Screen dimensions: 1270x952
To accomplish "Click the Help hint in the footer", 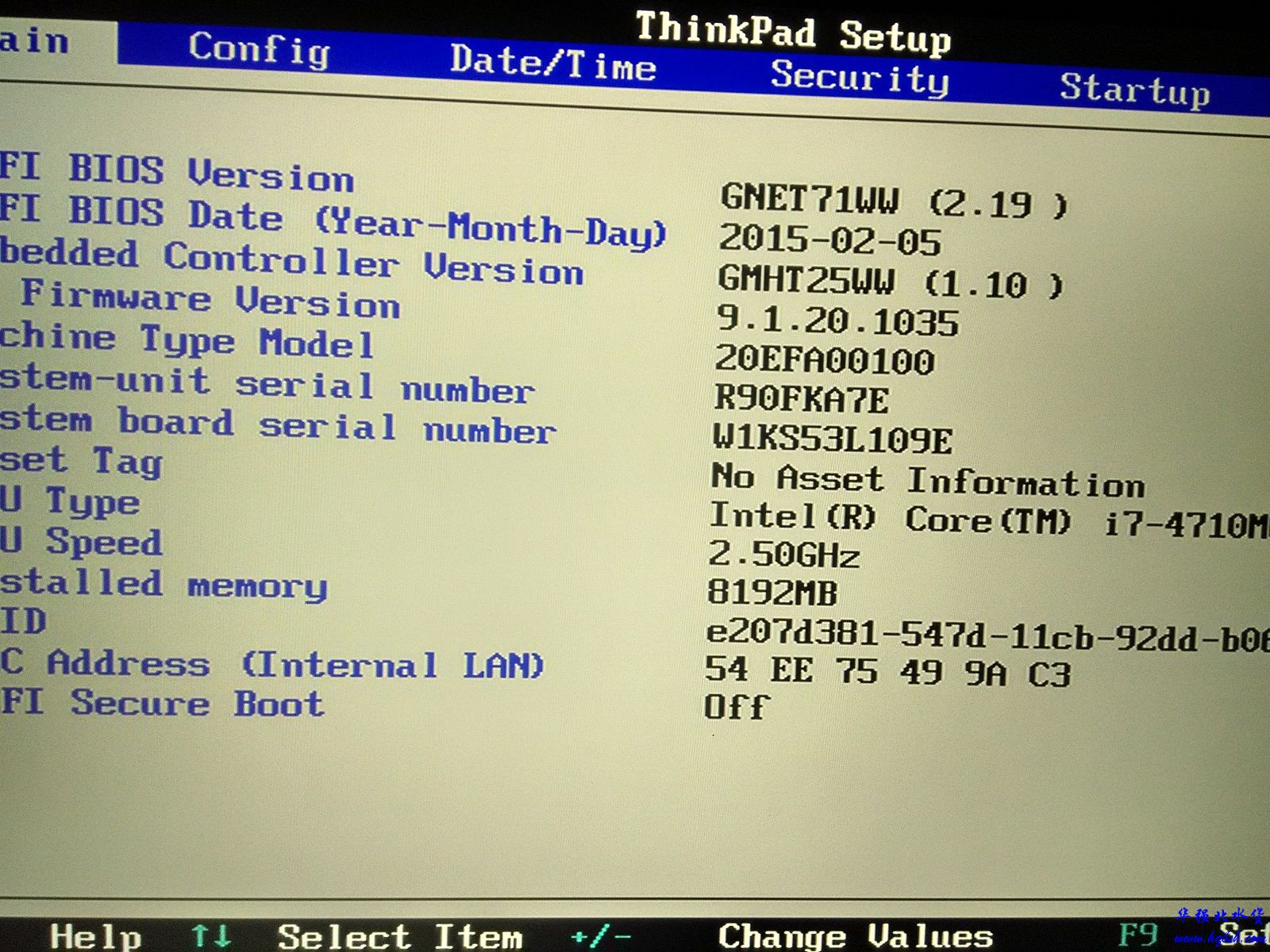I will click(96, 937).
